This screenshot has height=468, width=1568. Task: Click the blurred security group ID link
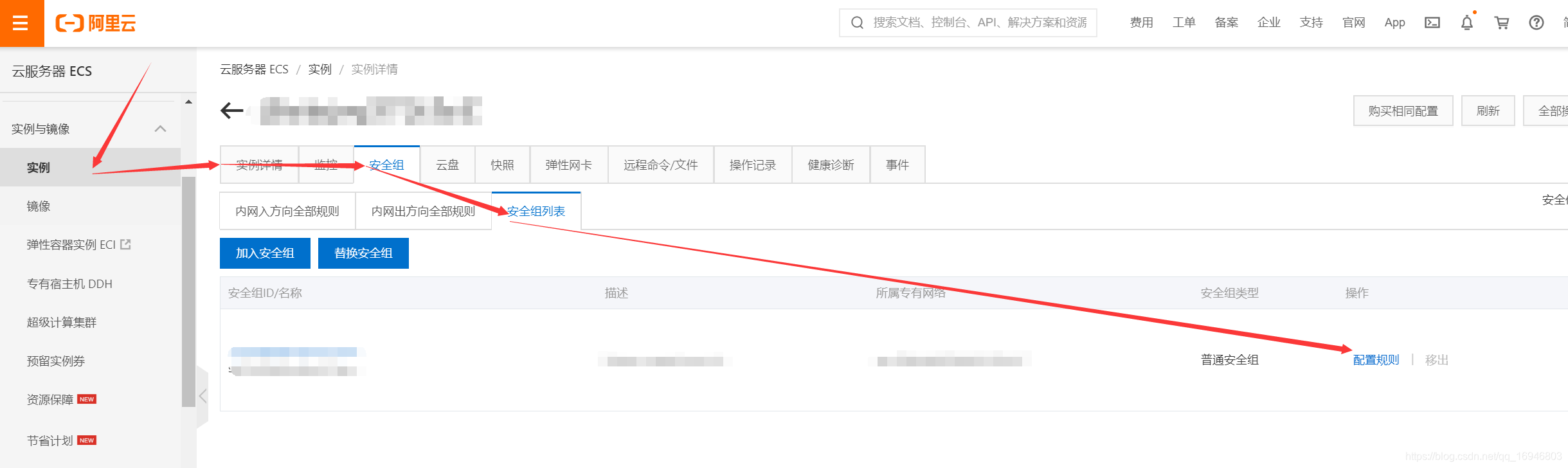[293, 352]
